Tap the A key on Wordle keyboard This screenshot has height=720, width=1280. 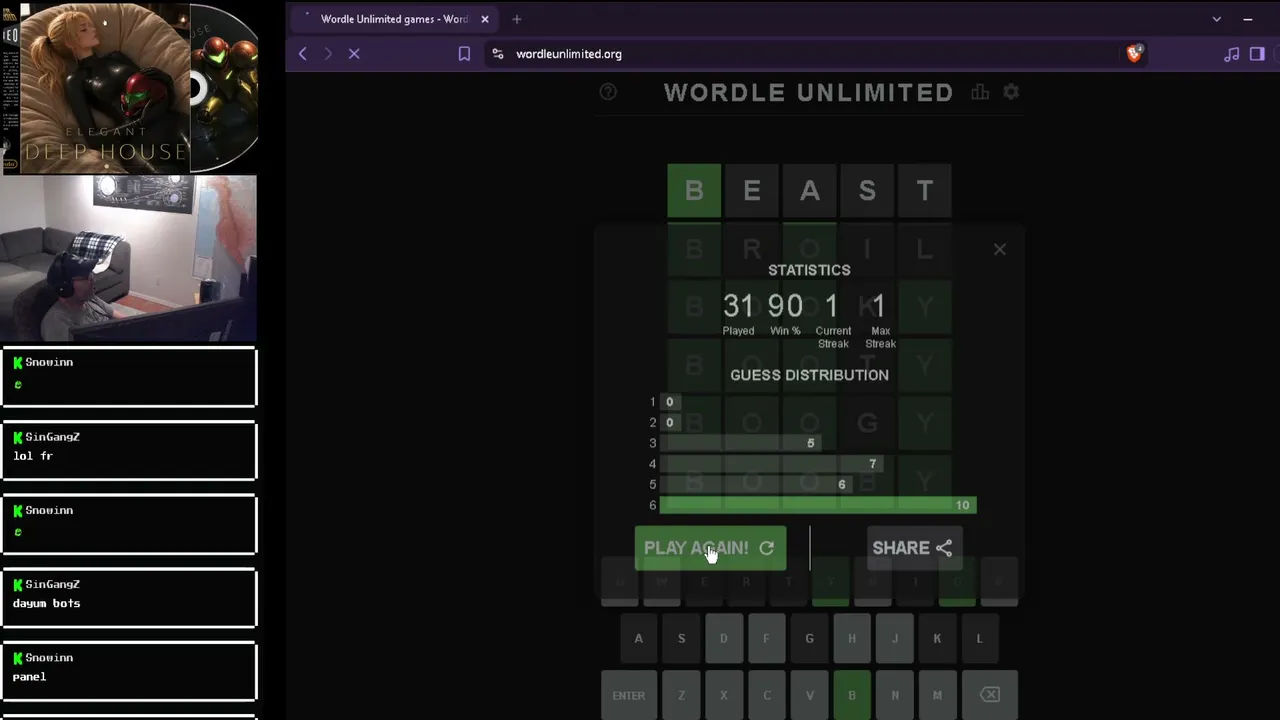click(639, 638)
